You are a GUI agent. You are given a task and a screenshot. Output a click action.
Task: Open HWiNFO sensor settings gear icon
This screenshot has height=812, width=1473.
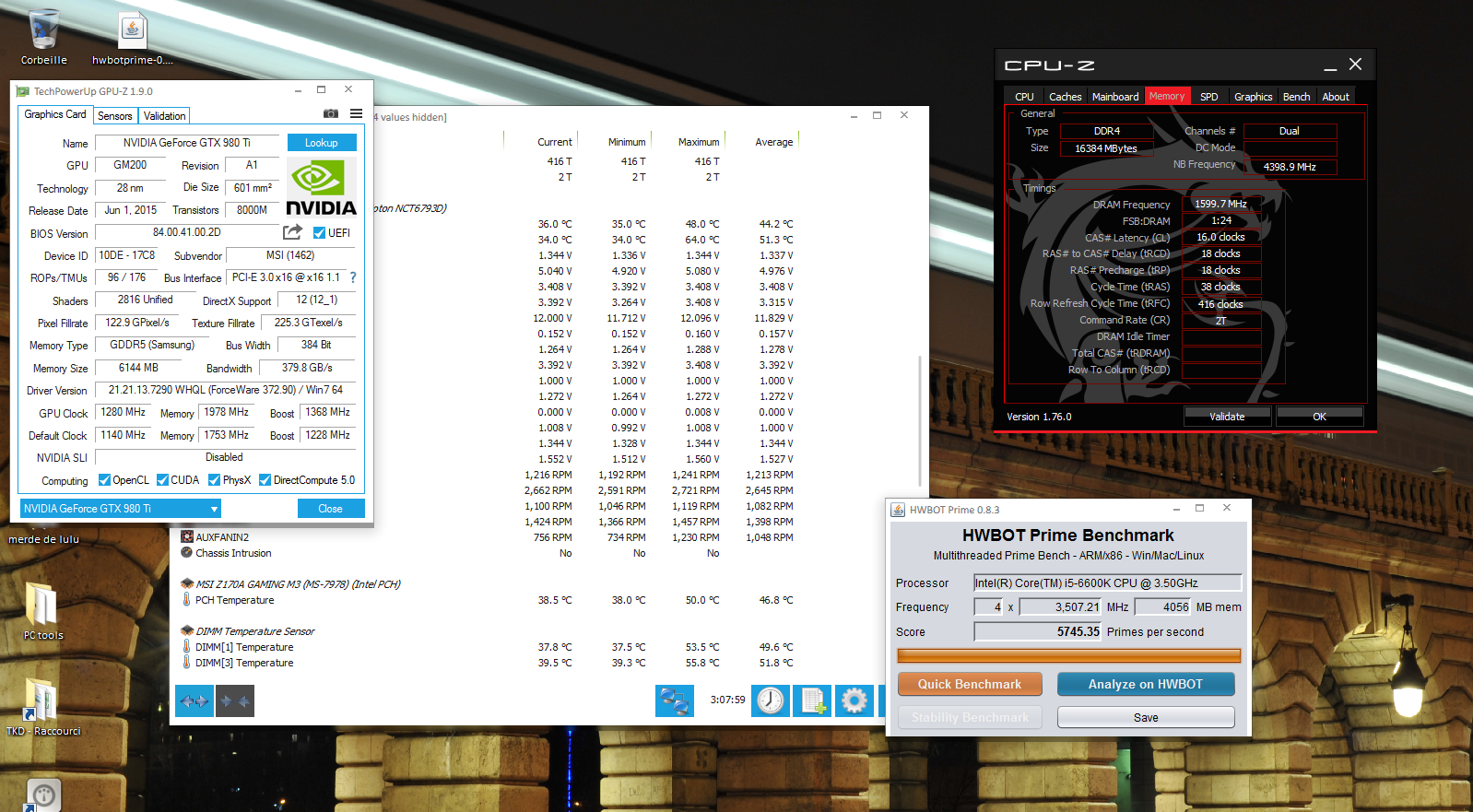(x=854, y=701)
